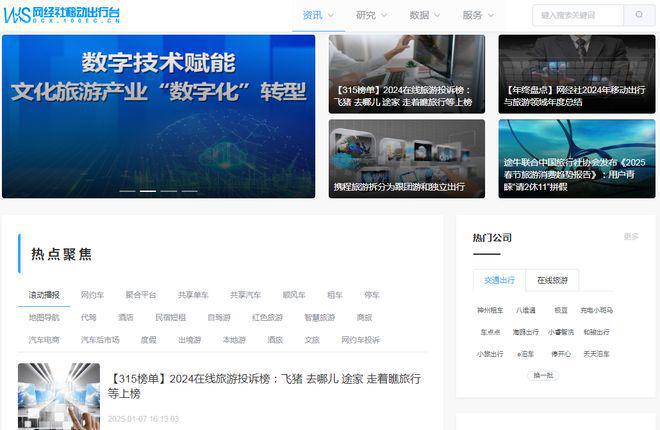The image size is (660, 430).
Task: Open the e泊车 company link
Action: point(525,354)
